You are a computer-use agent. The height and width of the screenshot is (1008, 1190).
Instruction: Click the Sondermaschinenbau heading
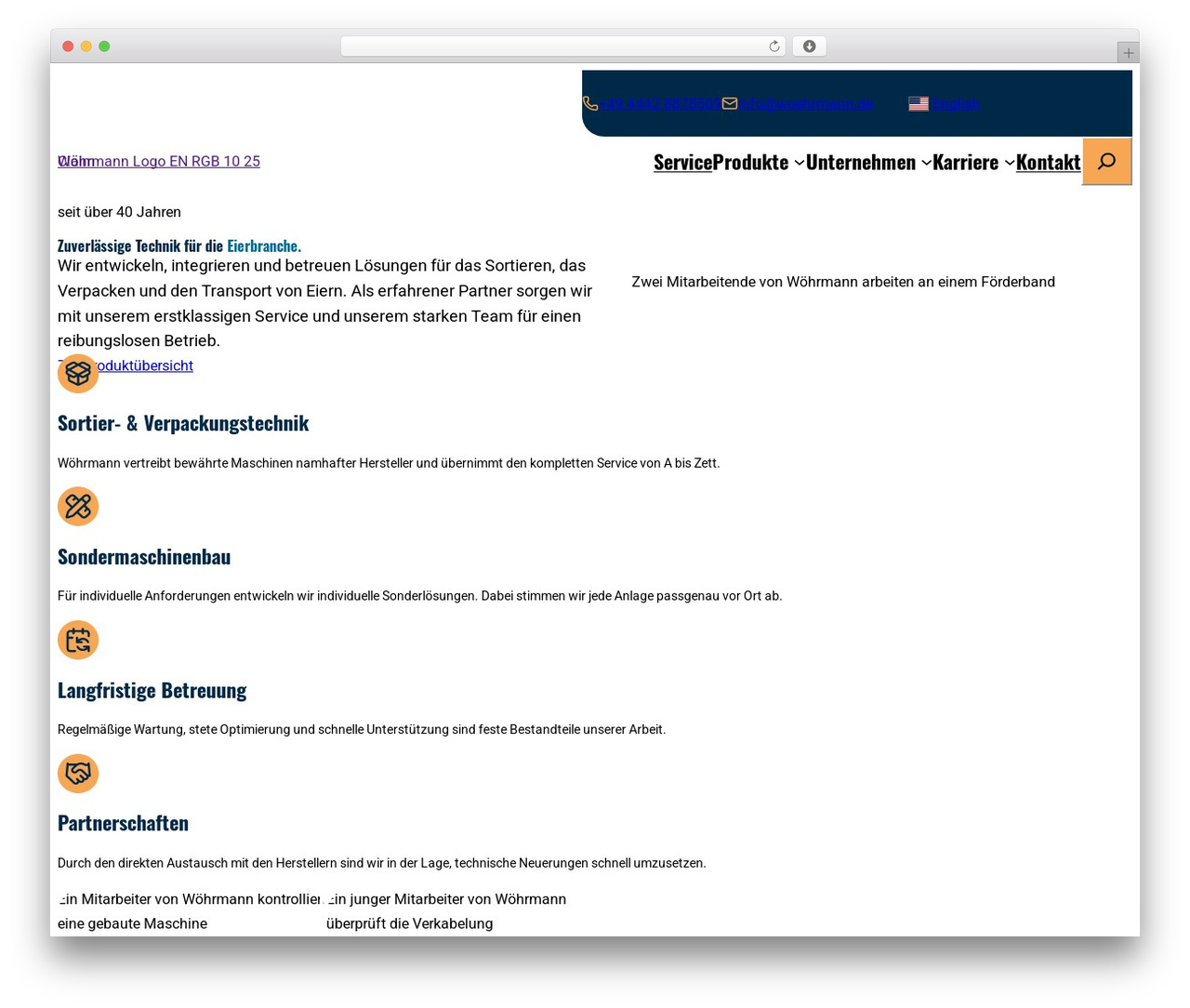pos(144,557)
